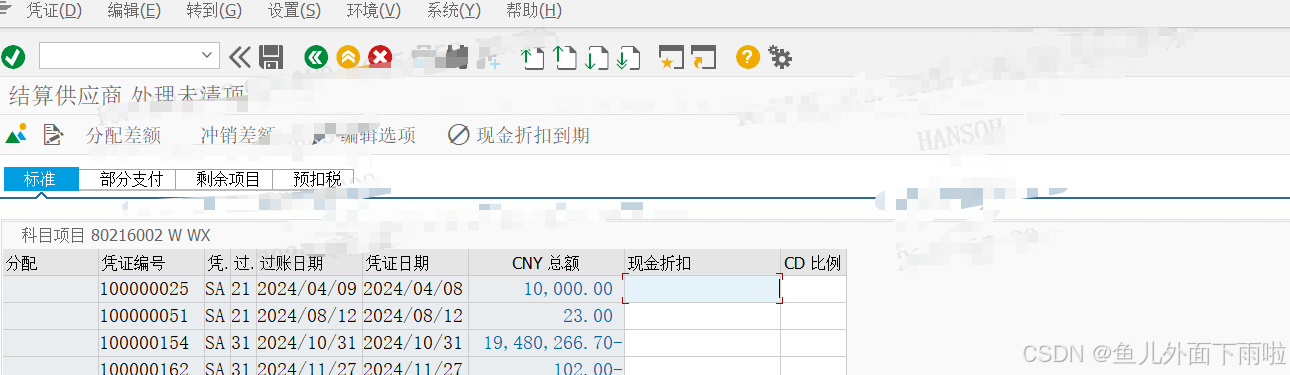Open the 帮助(H) menu
The width and height of the screenshot is (1290, 375).
coord(533,11)
